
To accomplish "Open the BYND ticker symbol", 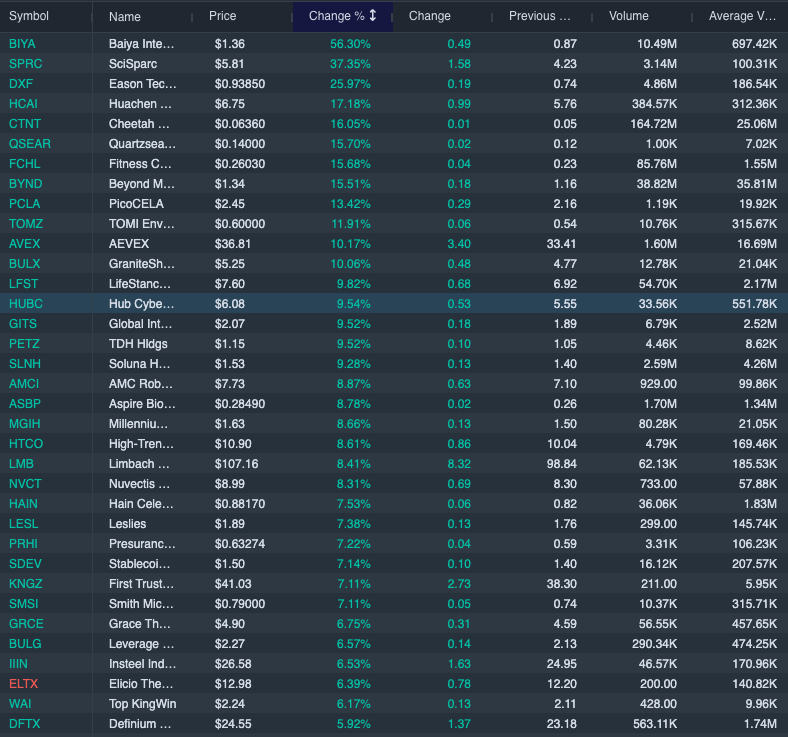I will 26,184.
